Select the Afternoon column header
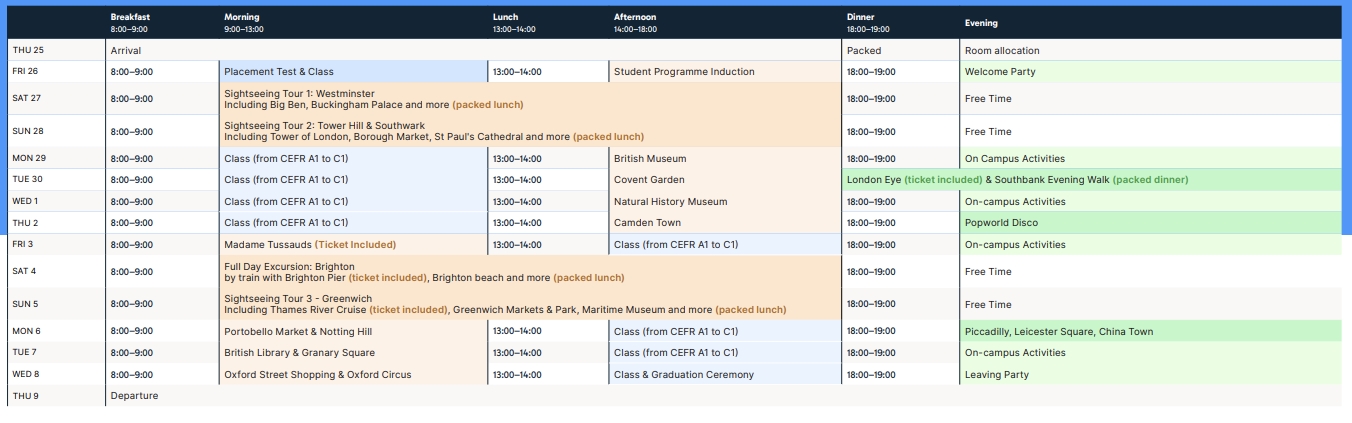Viewport: 1352px width, 423px height. (x=635, y=23)
